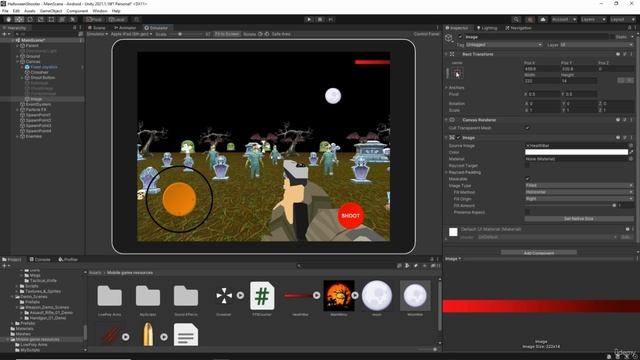Open the Image Color swatch
The image size is (640, 360).
[x=576, y=152]
